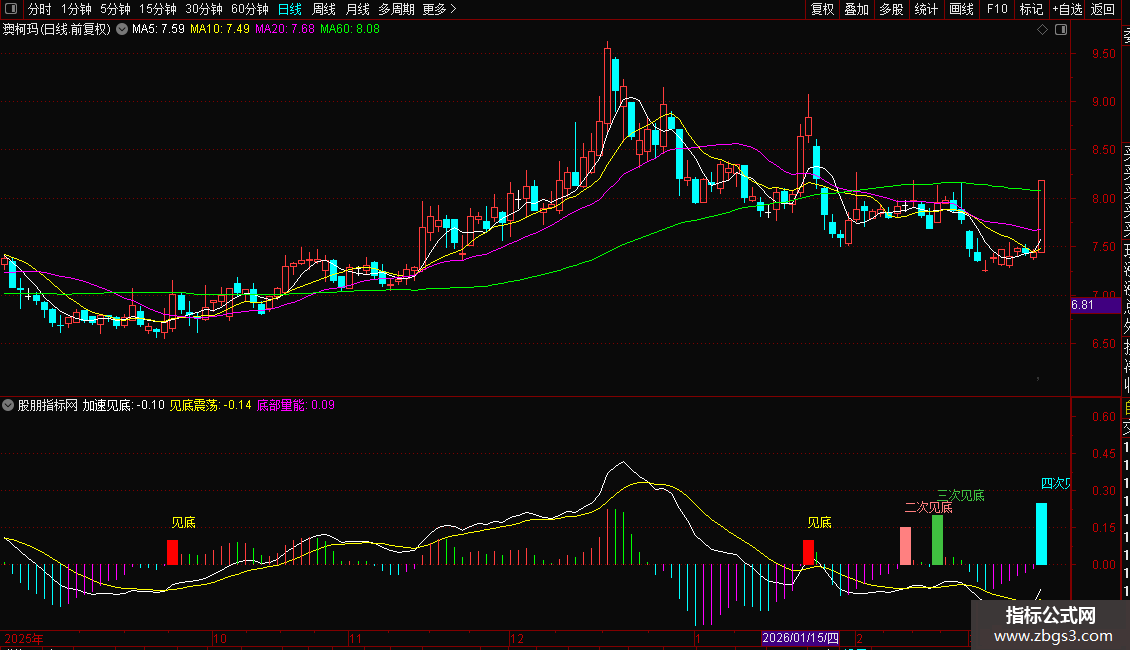The width and height of the screenshot is (1130, 650).
Task: Click the MA5: 7.59 label
Action: (x=158, y=29)
